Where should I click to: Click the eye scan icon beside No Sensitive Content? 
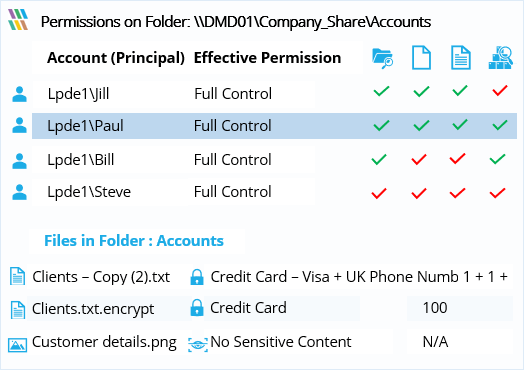tap(198, 344)
